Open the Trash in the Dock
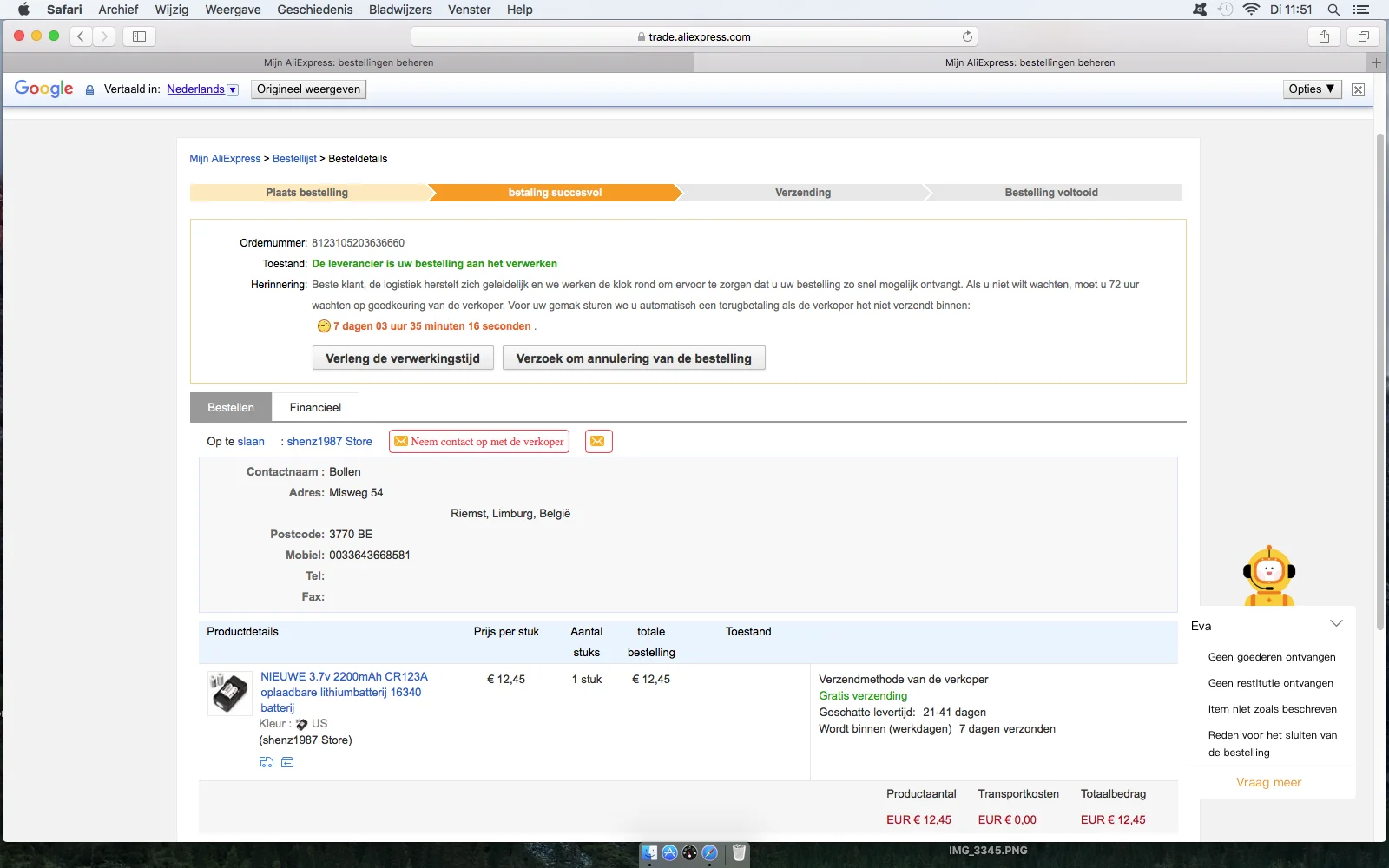 [x=739, y=852]
